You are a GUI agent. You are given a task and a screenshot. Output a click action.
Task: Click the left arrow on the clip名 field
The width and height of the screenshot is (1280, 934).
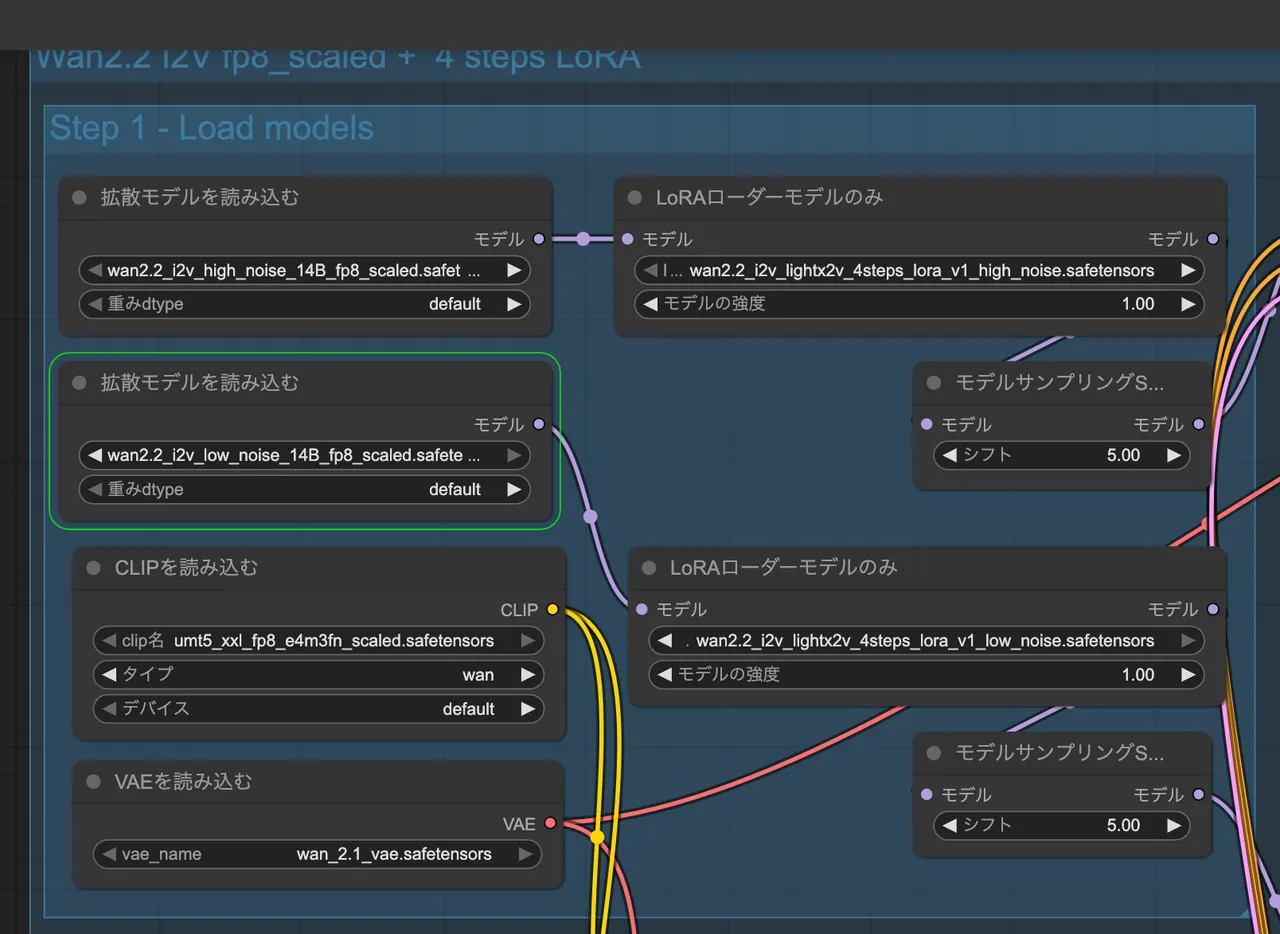107,641
